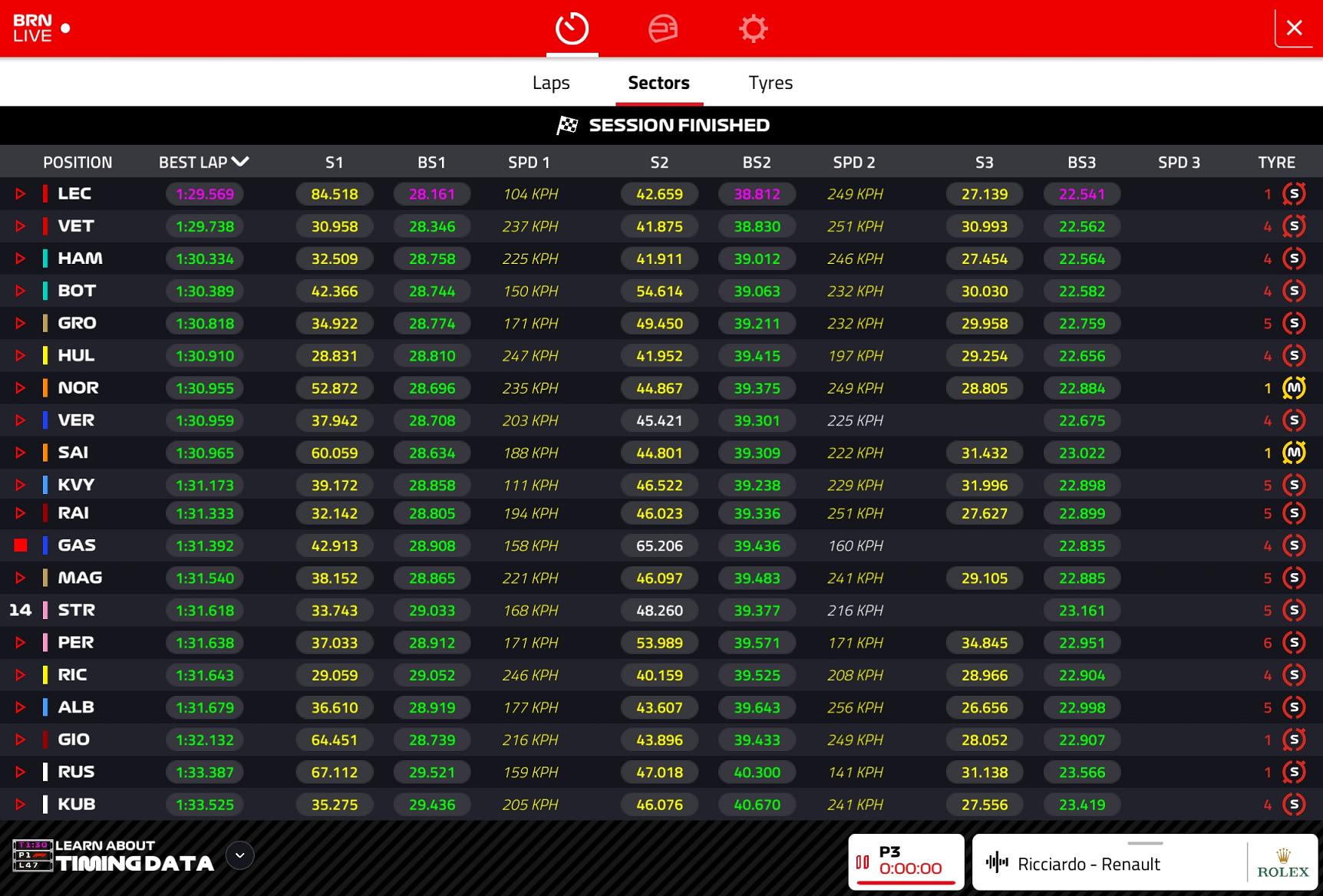This screenshot has height=896, width=1323.
Task: Click GIO's soft tyre icon
Action: point(1294,740)
